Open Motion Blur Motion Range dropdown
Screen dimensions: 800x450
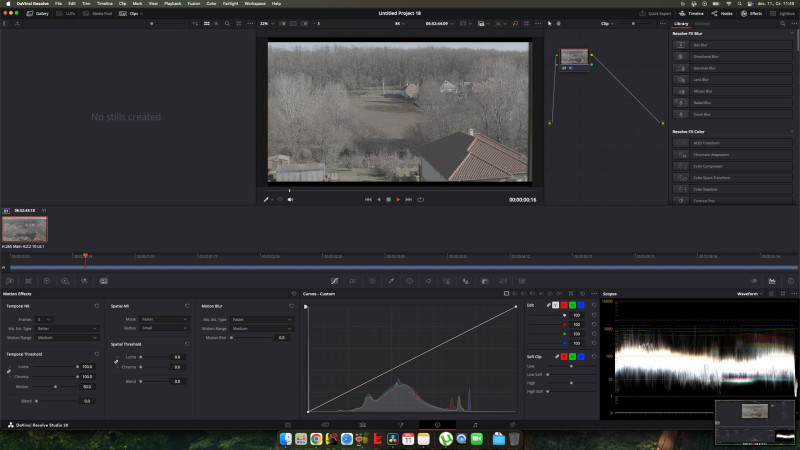[261, 329]
